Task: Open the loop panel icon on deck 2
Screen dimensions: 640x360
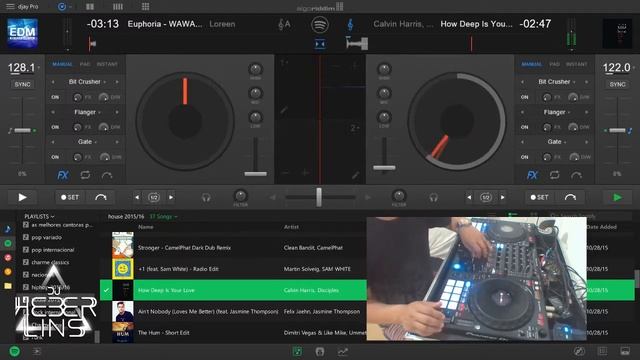Action: pos(554,175)
